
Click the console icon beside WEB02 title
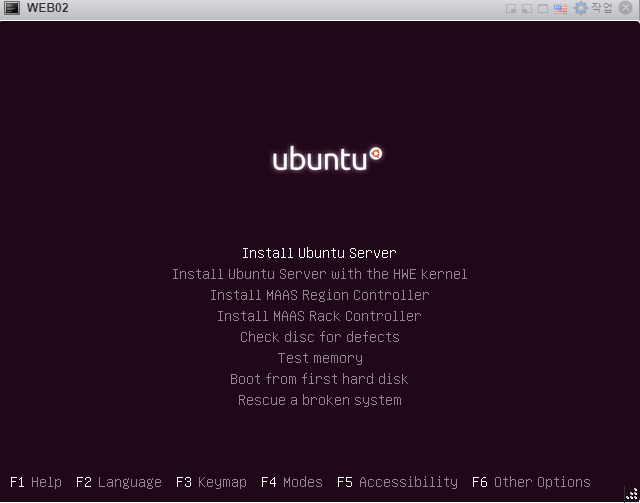click(x=12, y=8)
